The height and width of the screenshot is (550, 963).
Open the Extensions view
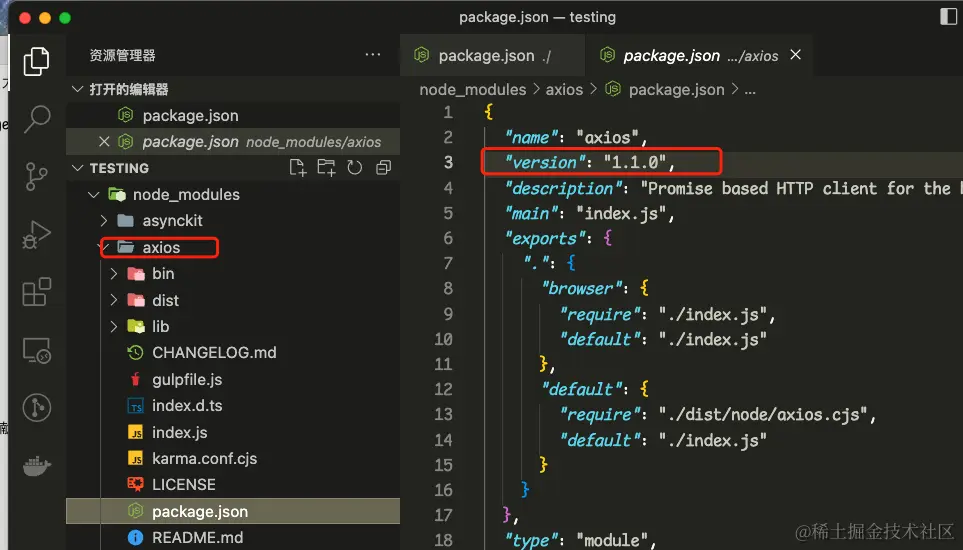click(x=36, y=292)
